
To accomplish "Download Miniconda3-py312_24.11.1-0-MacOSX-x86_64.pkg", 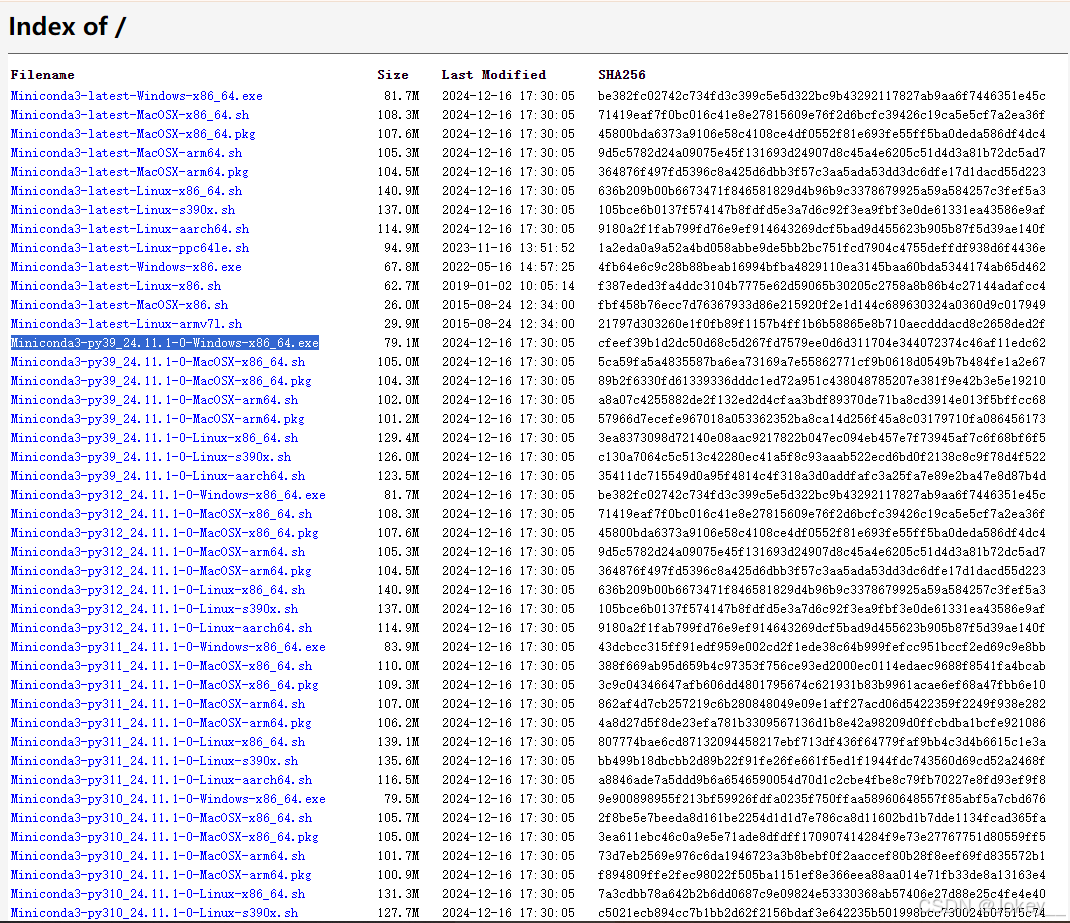I will (x=164, y=533).
